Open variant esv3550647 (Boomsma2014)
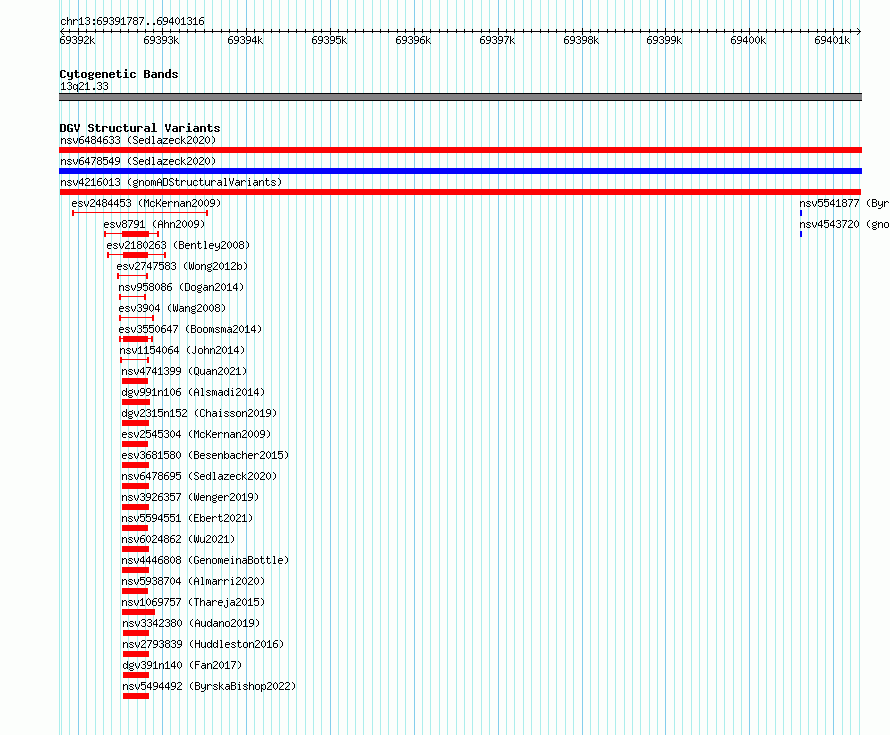Screen dimensions: 890x735 (x=190, y=329)
